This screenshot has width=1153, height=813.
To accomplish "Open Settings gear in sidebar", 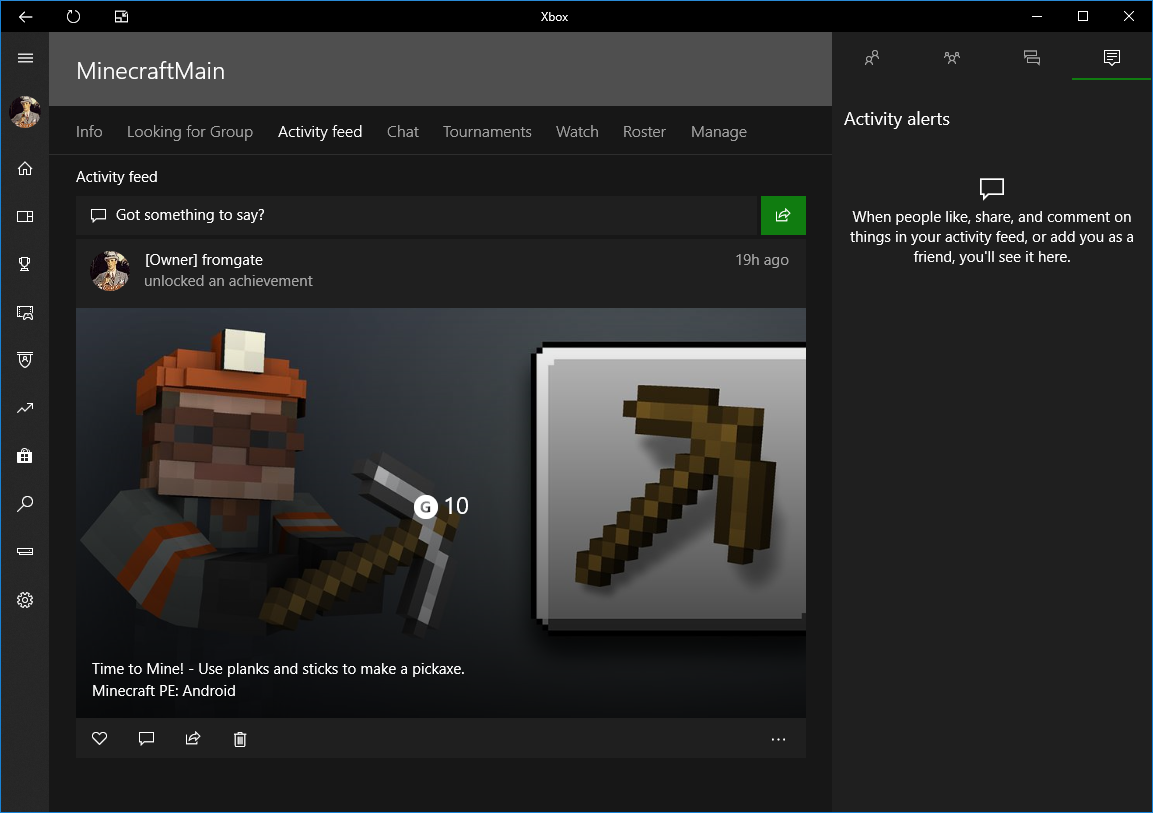I will point(25,600).
